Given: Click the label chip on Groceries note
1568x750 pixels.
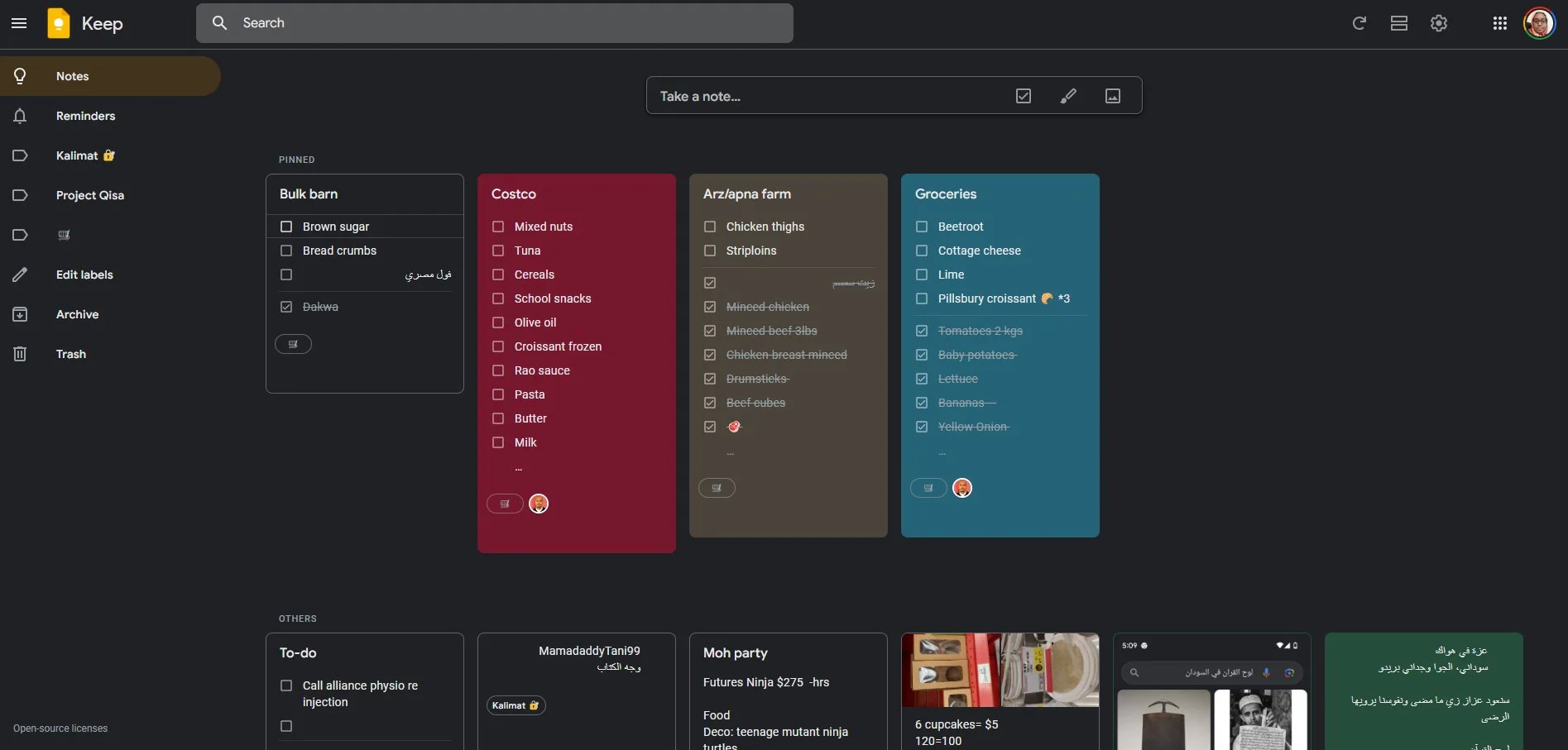Looking at the screenshot, I should coord(928,488).
